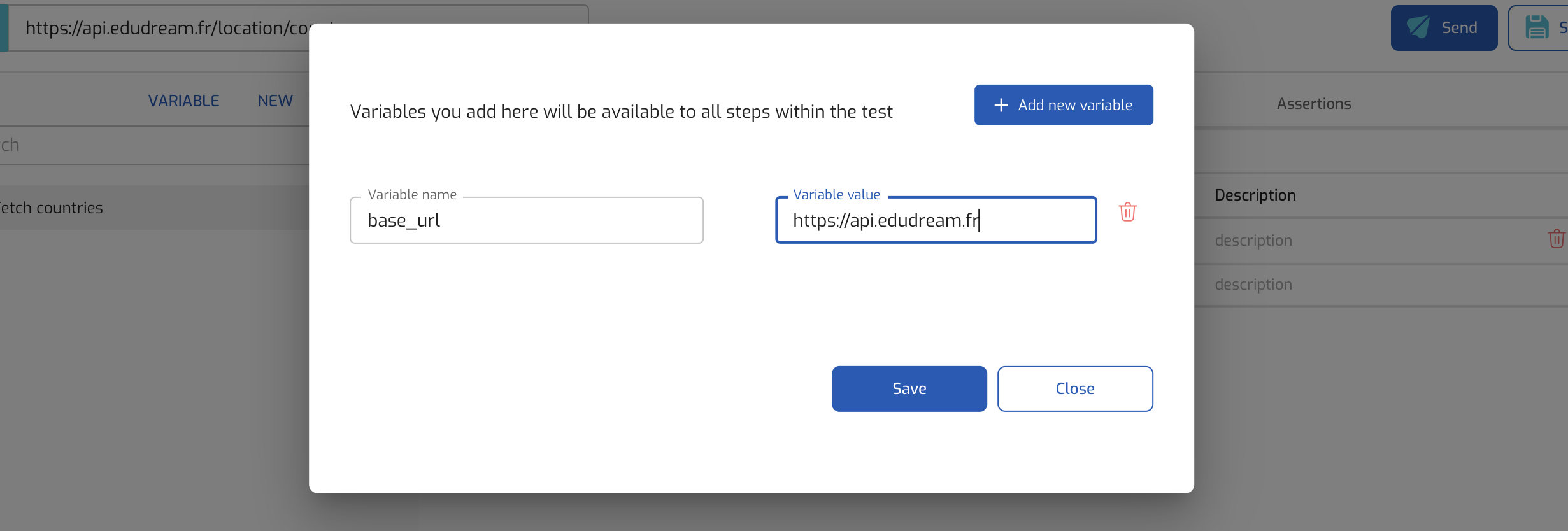1568x531 pixels.
Task: Delete the base_url variable with trash icon
Action: pos(1127,212)
